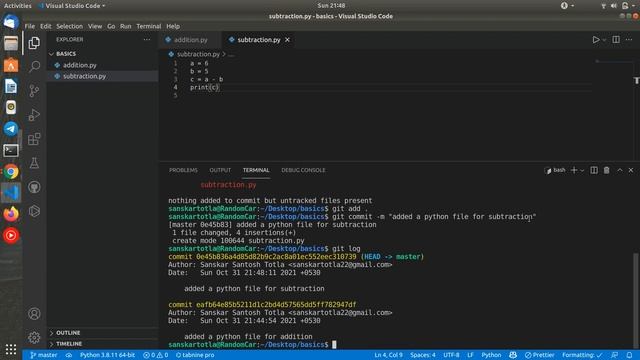Open the new terminal launch profile dropdown
640x360 pixels.
pyautogui.click(x=582, y=171)
